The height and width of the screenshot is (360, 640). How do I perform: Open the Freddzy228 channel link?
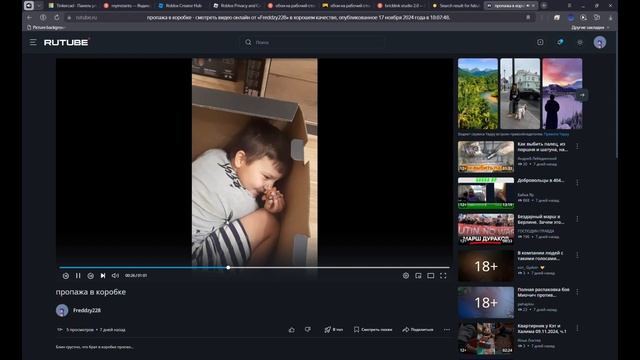click(87, 310)
